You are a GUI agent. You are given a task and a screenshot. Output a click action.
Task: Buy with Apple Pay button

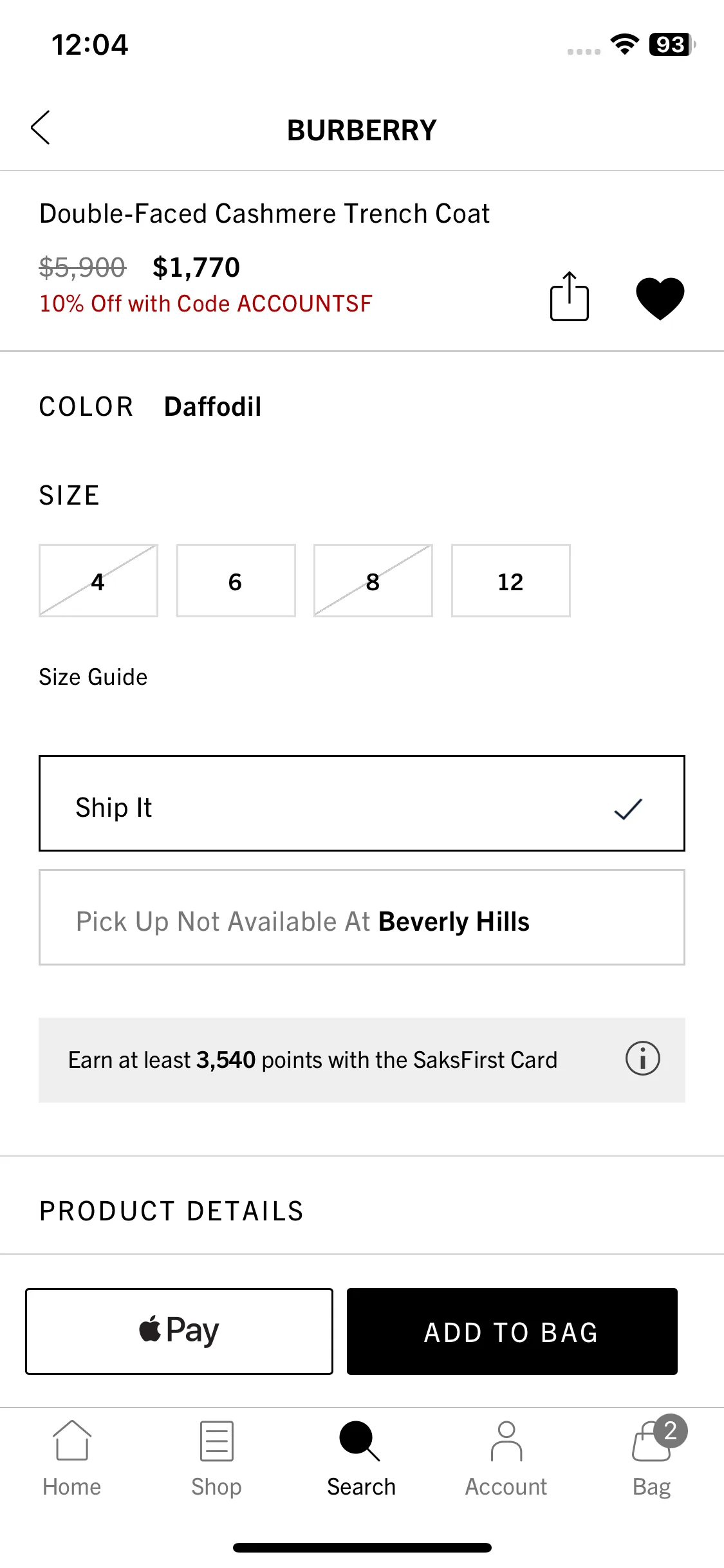(179, 1331)
